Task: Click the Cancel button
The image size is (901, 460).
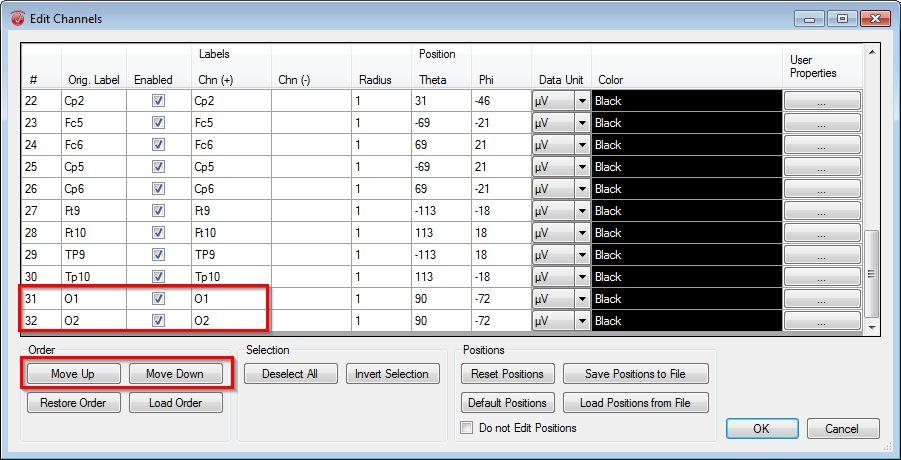Action: click(x=843, y=428)
